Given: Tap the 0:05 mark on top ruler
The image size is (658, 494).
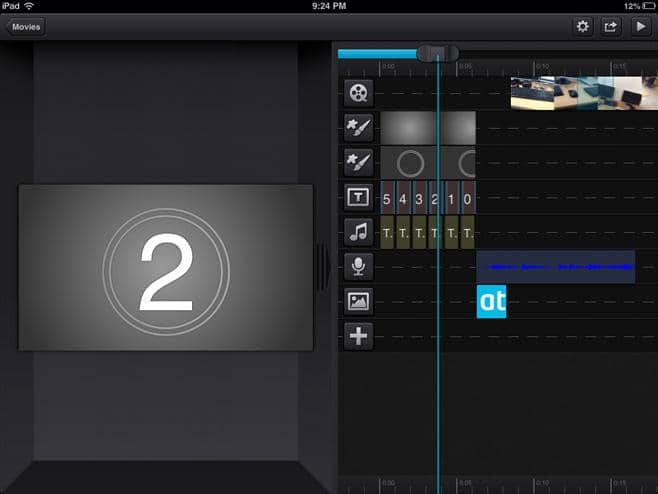Looking at the screenshot, I should [465, 67].
